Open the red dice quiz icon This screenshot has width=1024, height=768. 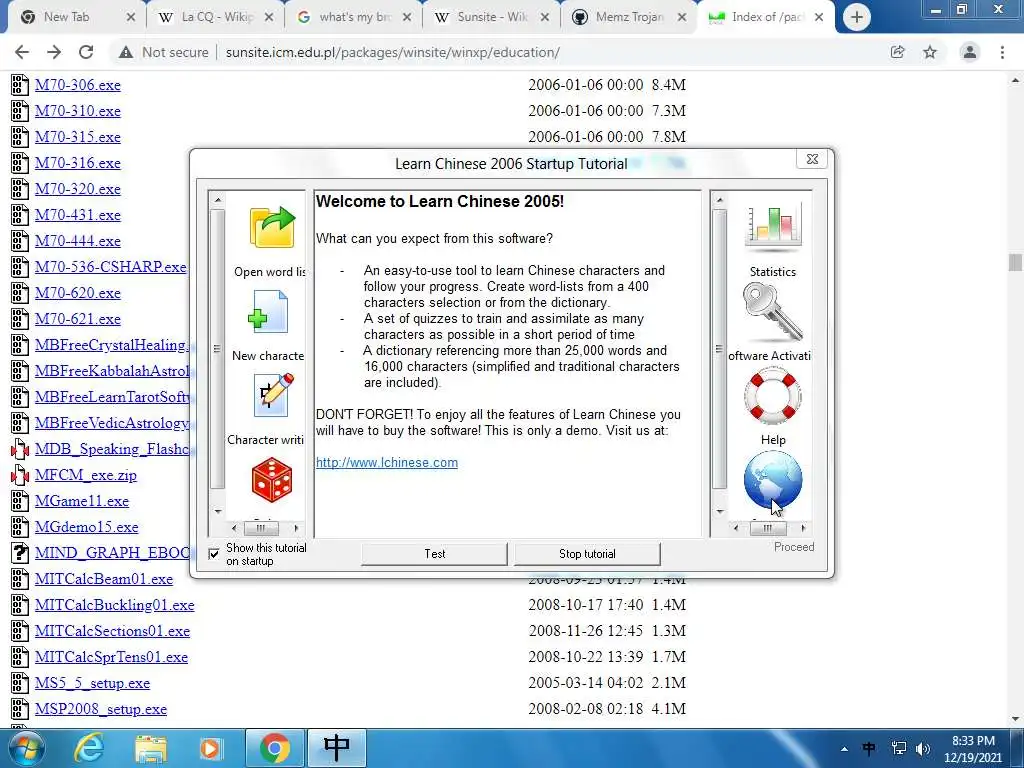pos(272,480)
